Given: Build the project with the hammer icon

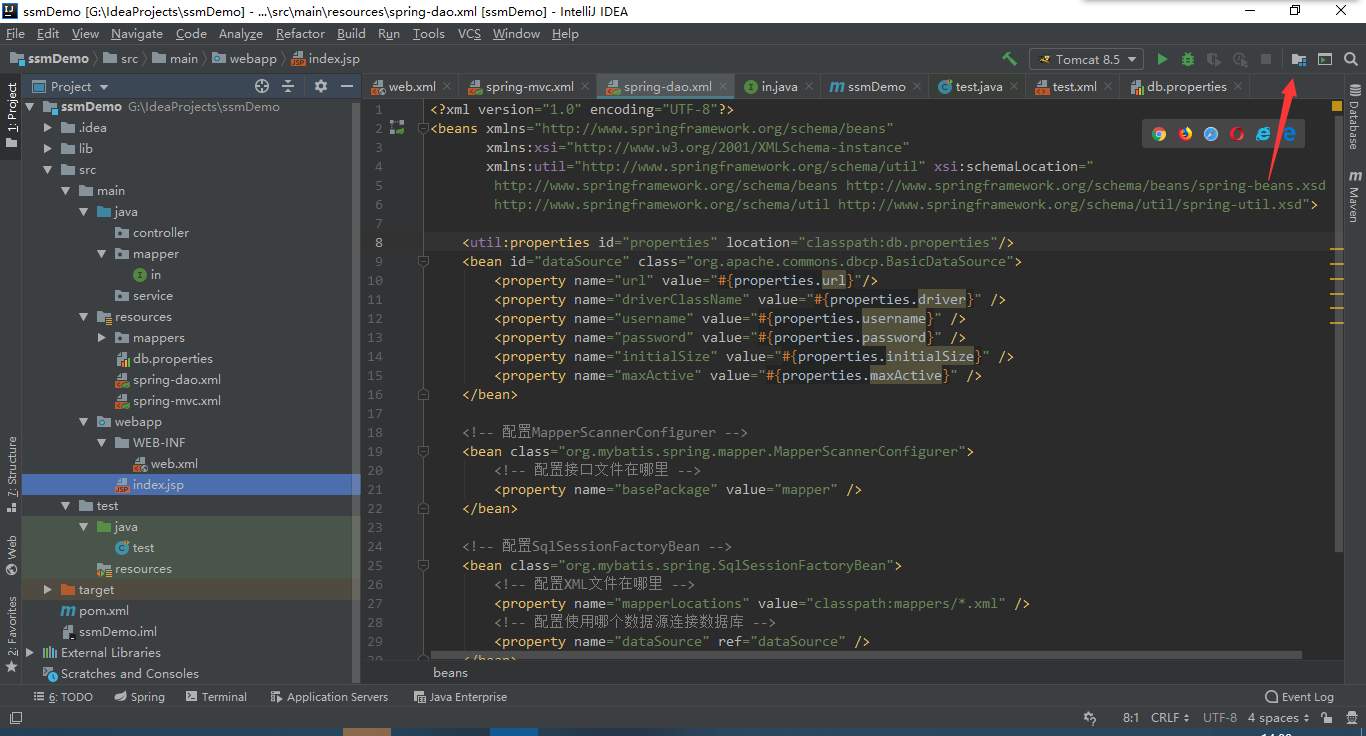Looking at the screenshot, I should pyautogui.click(x=1009, y=59).
